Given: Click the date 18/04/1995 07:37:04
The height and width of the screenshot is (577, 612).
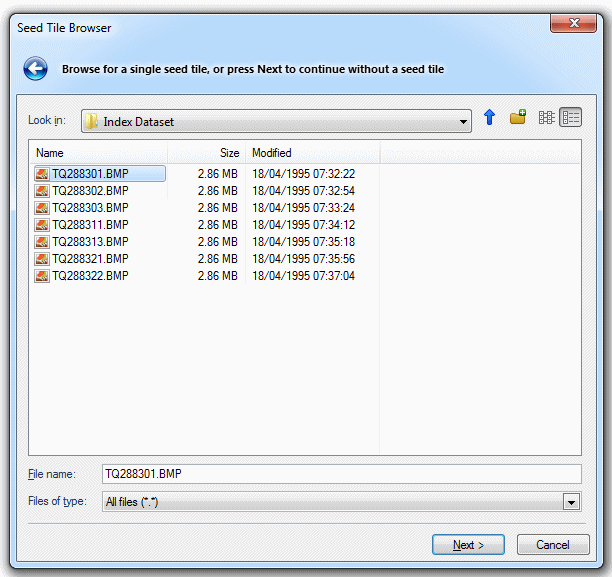Looking at the screenshot, I should 304,276.
